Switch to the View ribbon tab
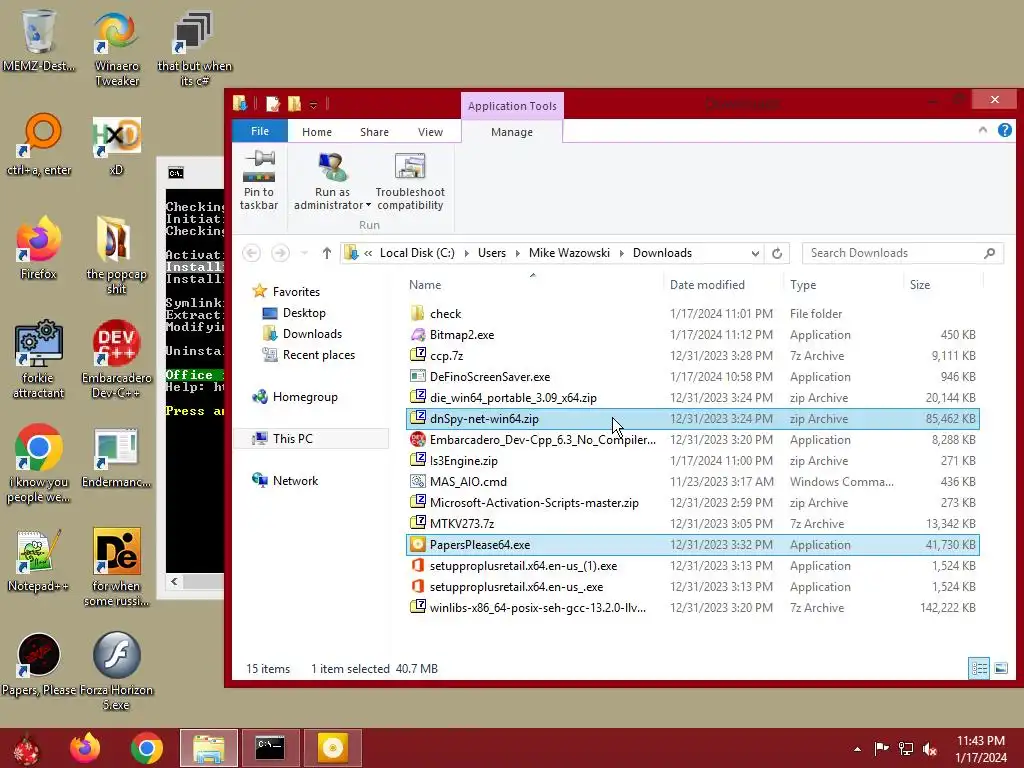Screen dimensions: 1024x768 [430, 132]
